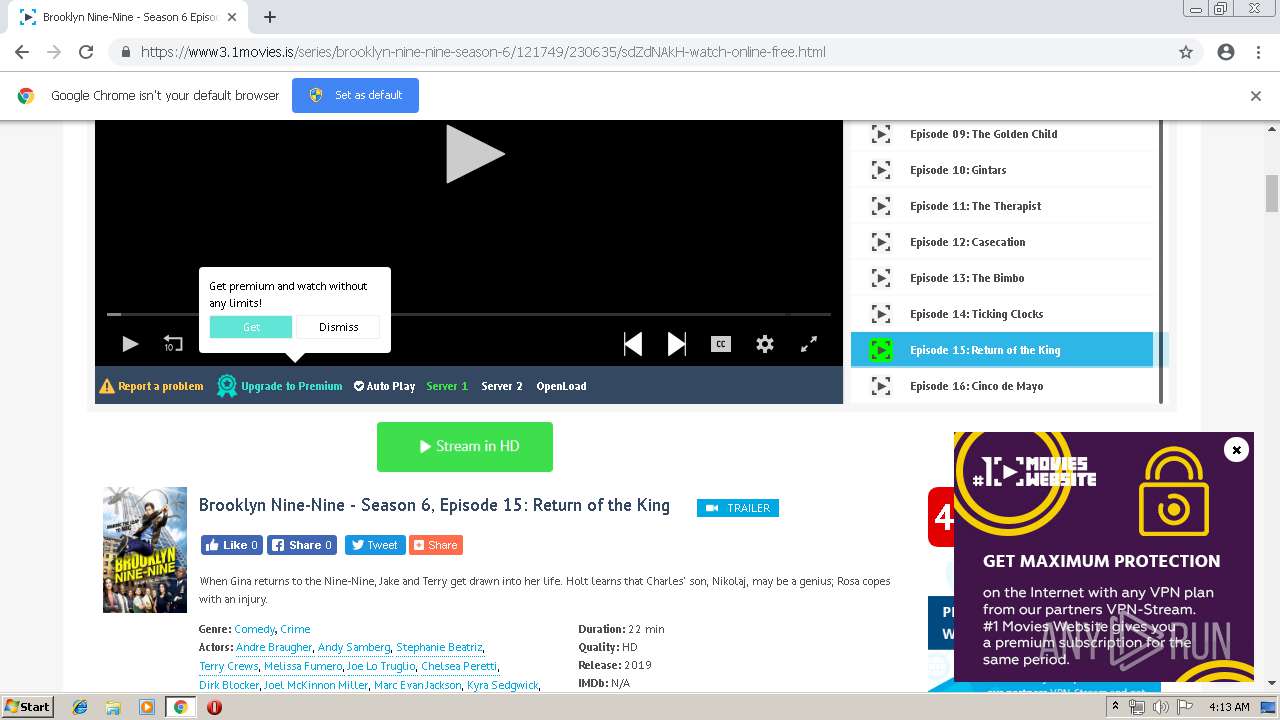Click the Facebook Share button

(x=302, y=545)
